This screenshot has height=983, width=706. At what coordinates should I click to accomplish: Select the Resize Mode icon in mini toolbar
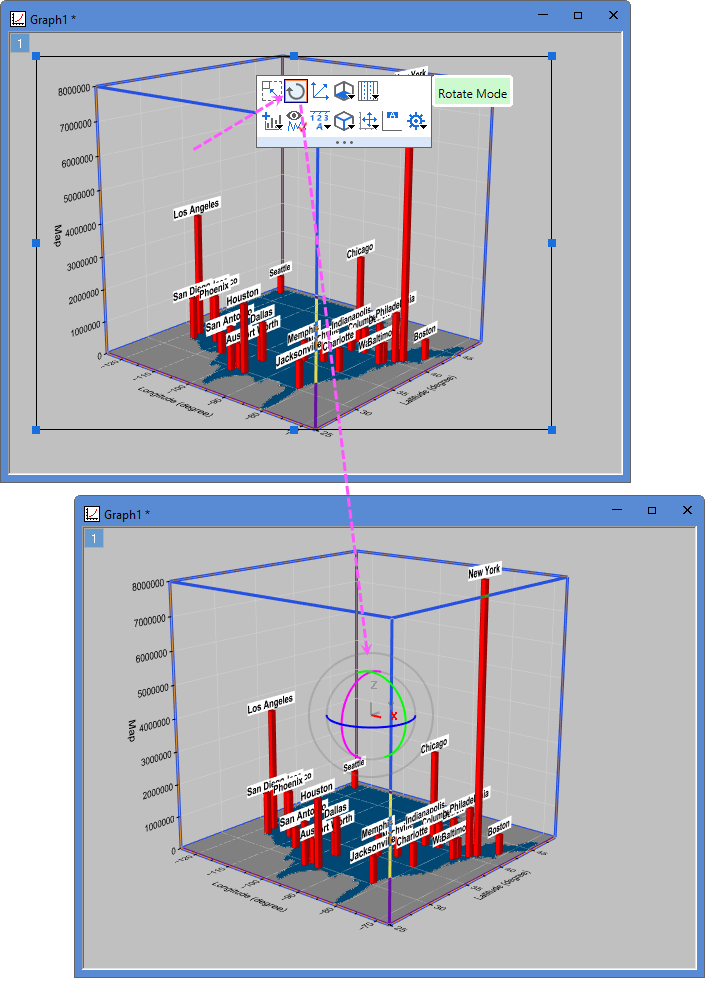coord(271,92)
